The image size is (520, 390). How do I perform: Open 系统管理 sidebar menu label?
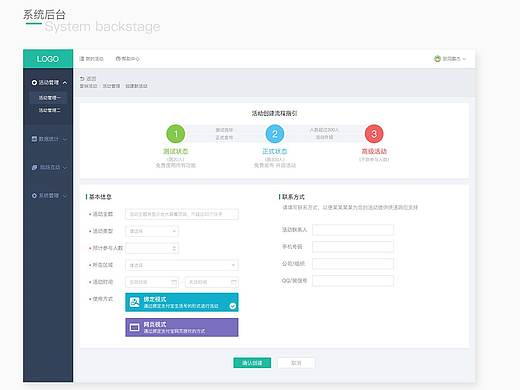(49, 196)
